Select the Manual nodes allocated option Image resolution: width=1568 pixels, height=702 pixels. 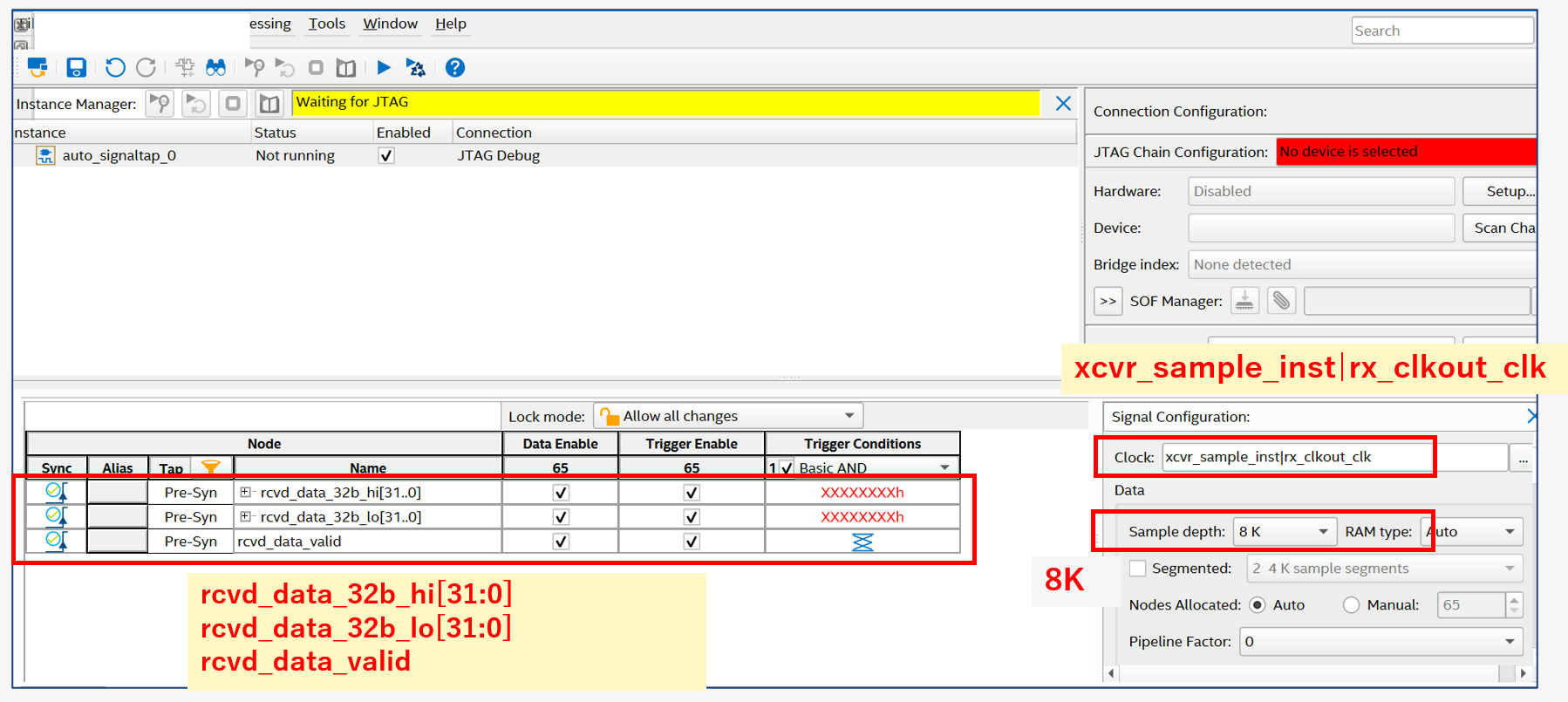[x=1351, y=605]
